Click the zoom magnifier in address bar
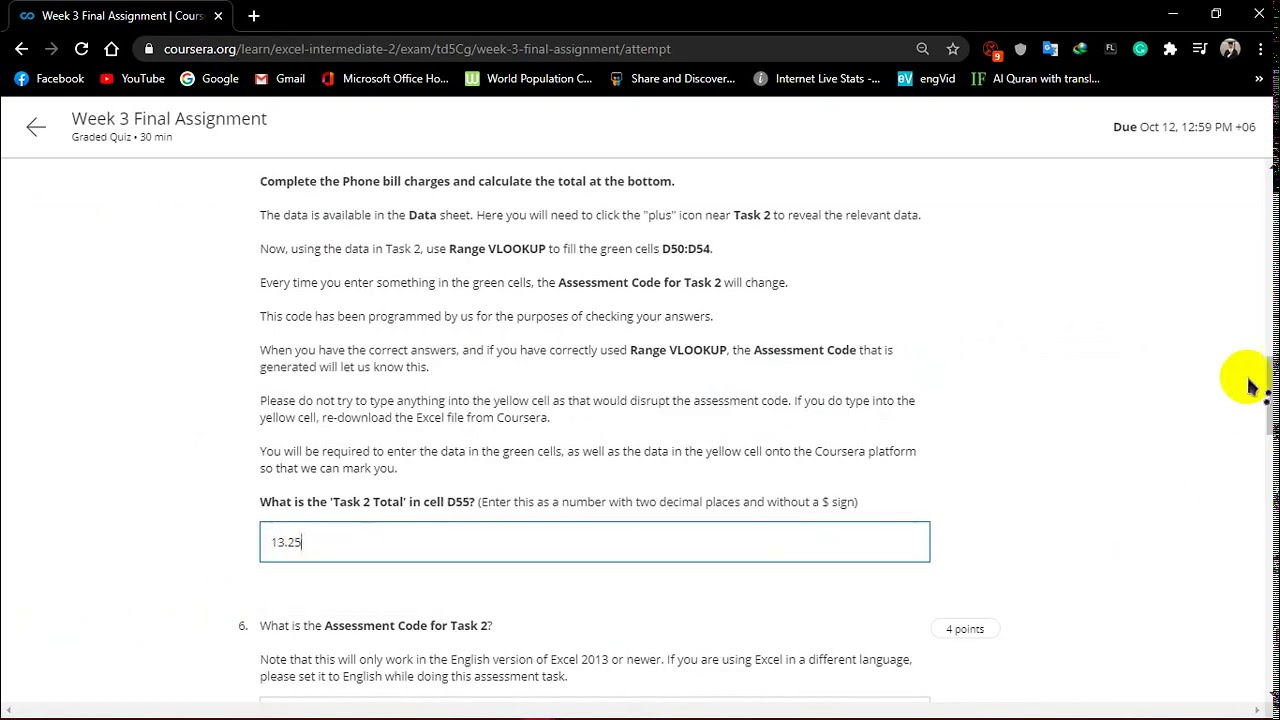1280x720 pixels. tap(922, 48)
